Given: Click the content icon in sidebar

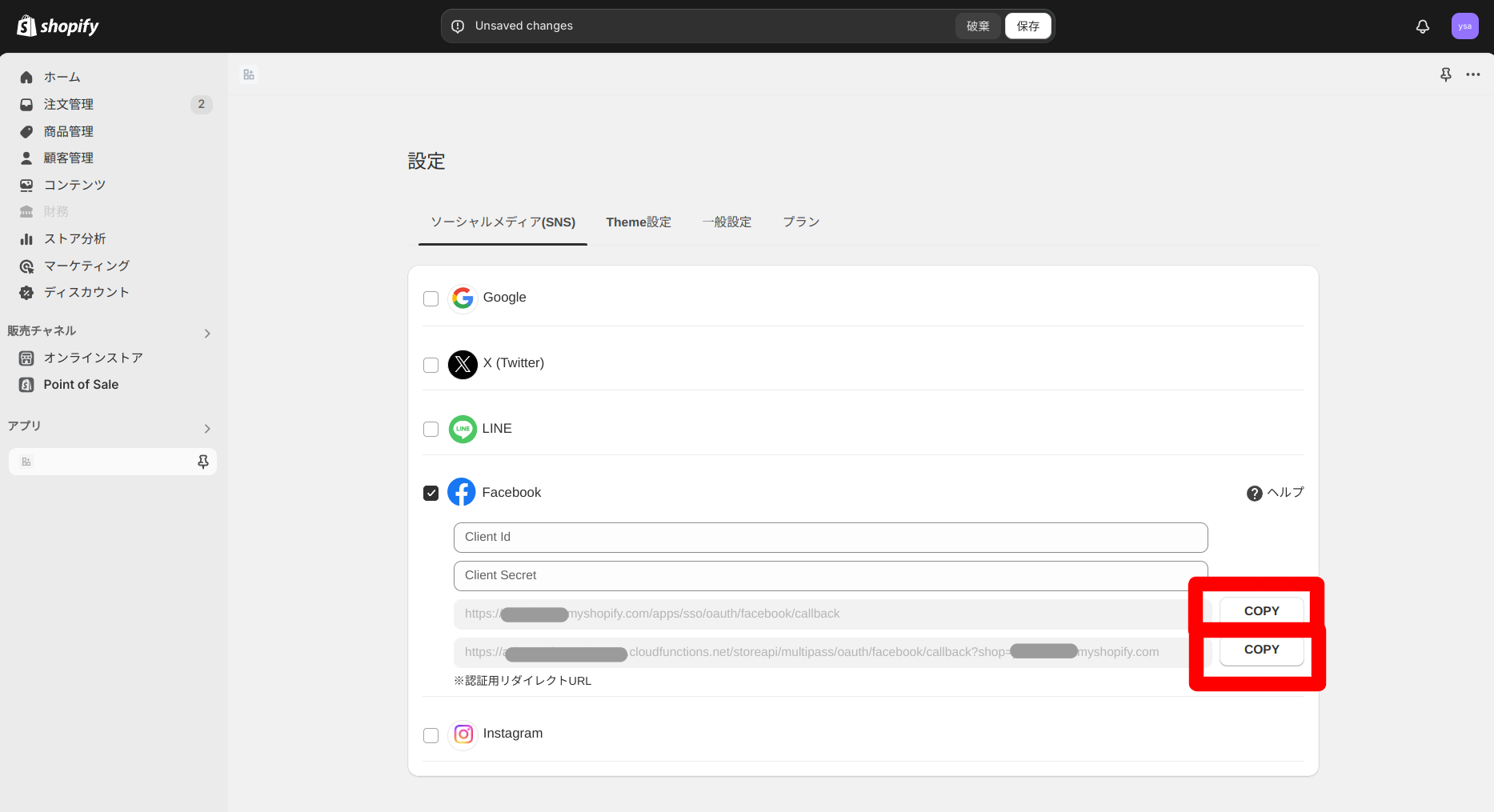Looking at the screenshot, I should (x=26, y=186).
